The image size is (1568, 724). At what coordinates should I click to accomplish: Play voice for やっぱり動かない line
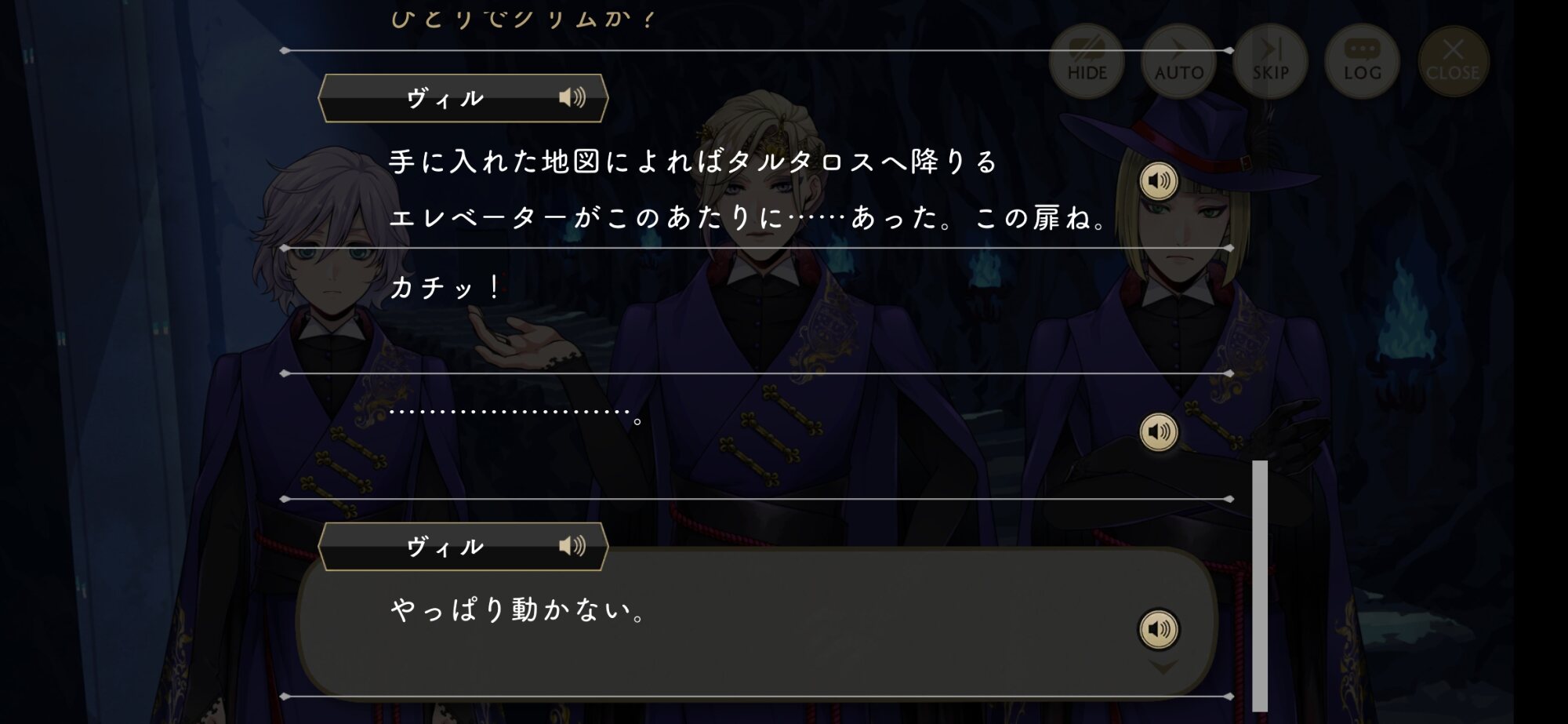[x=1159, y=629]
